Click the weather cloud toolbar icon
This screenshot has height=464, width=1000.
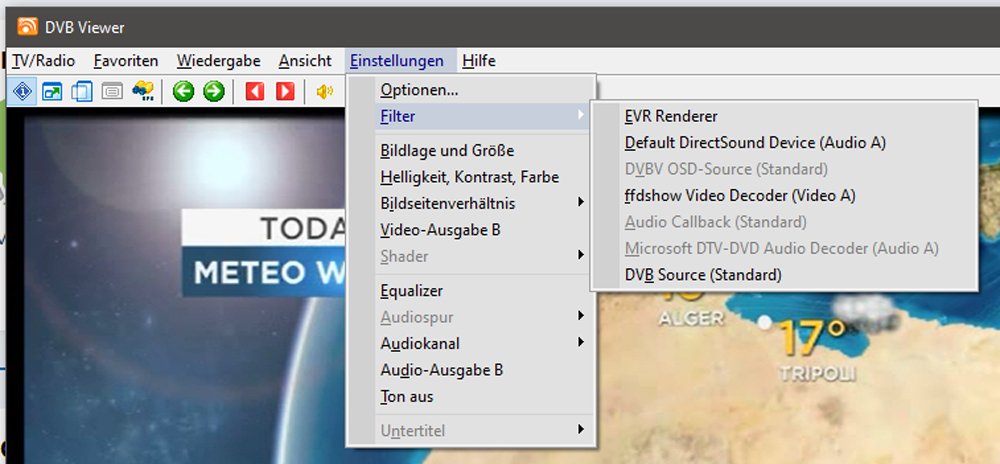tap(142, 92)
